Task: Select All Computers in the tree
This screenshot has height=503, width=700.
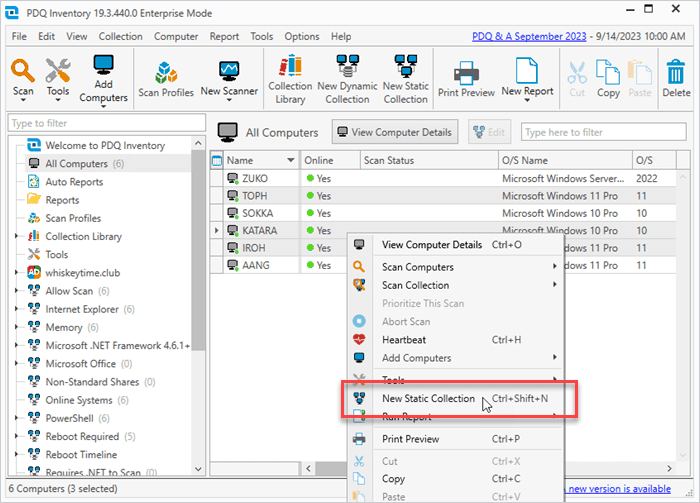Action: [x=76, y=164]
